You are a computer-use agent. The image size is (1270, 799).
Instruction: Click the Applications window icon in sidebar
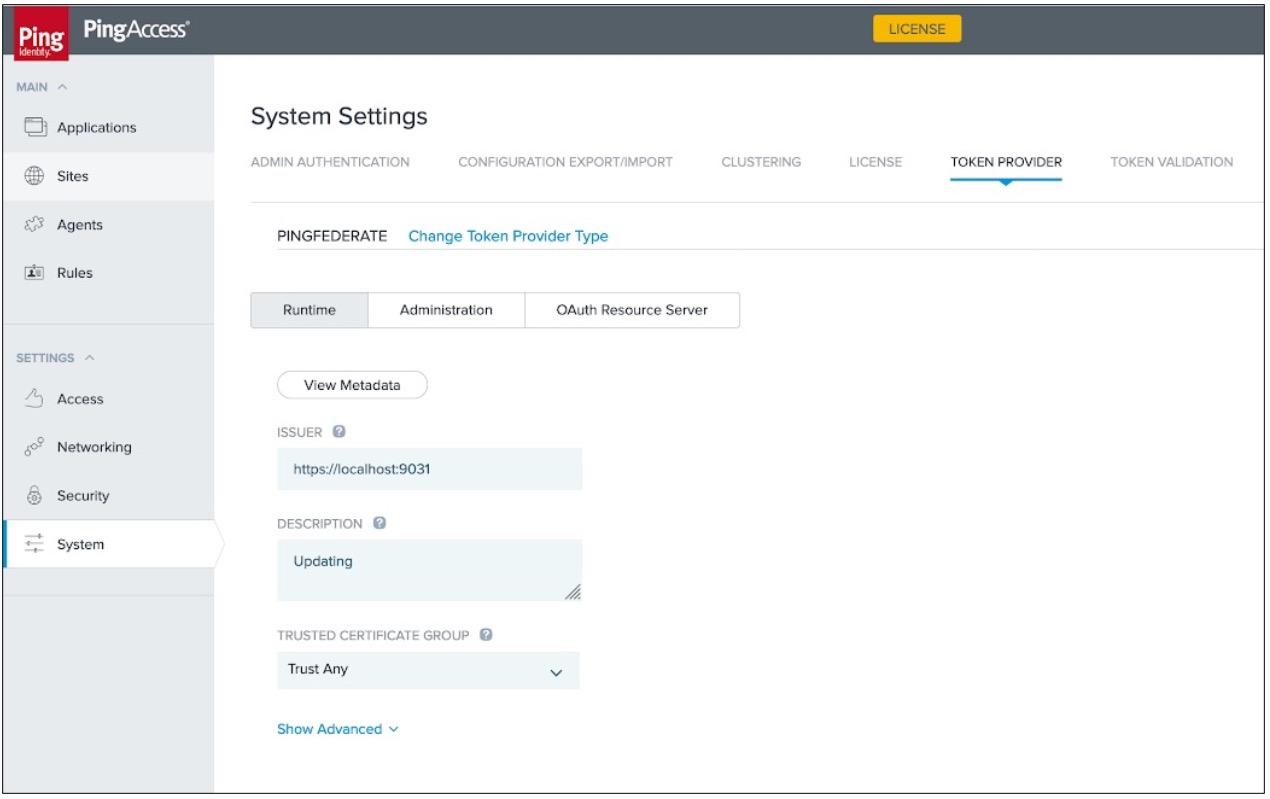[35, 127]
